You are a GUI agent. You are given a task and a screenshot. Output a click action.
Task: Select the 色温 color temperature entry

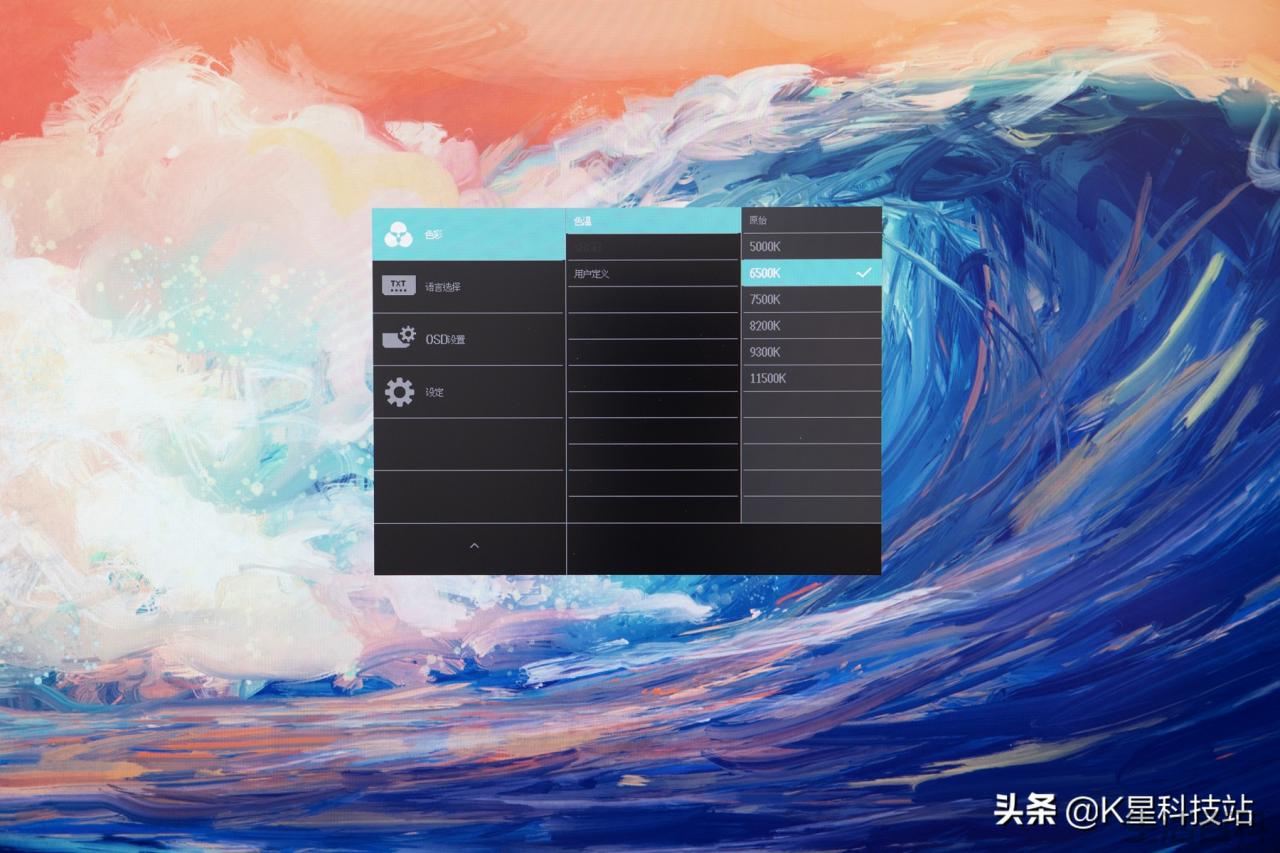[x=654, y=221]
